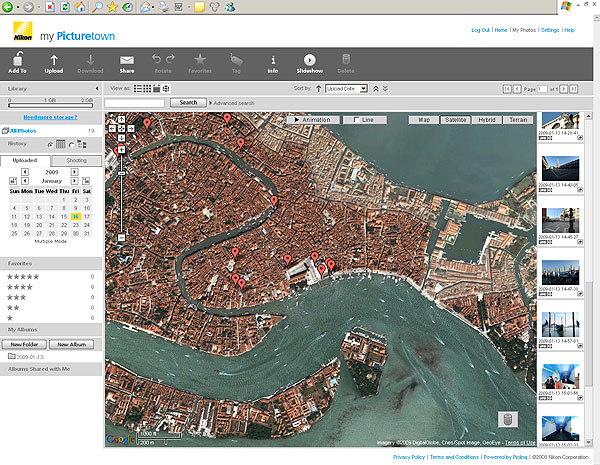
Task: Select the second History radio button
Action: click(x=71, y=145)
